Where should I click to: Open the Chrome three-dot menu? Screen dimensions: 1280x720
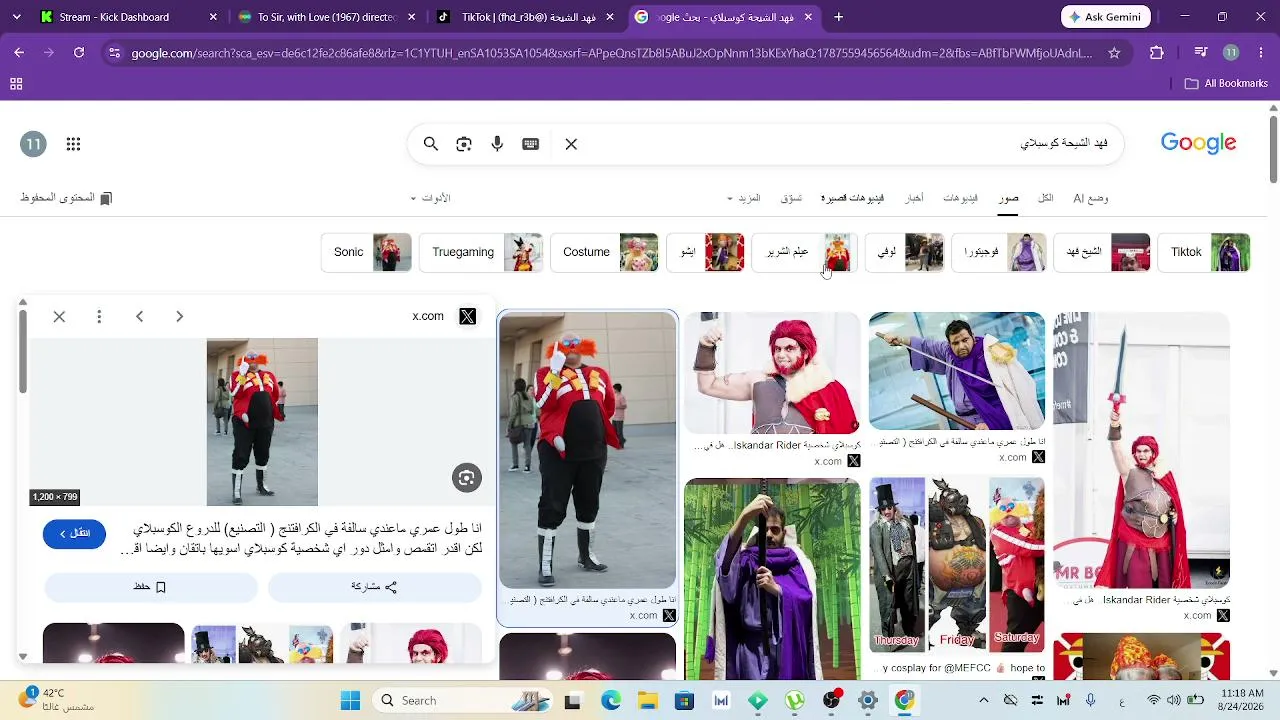click(x=1261, y=53)
